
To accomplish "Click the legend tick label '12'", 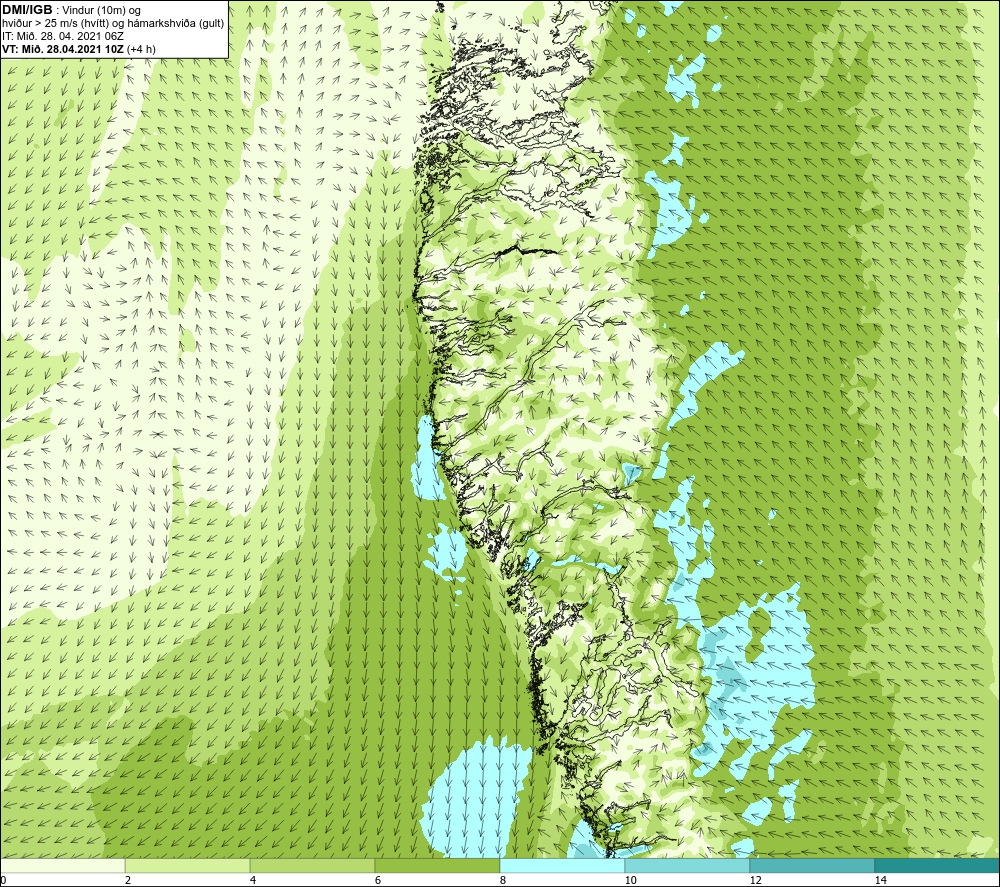I will pyautogui.click(x=756, y=881).
